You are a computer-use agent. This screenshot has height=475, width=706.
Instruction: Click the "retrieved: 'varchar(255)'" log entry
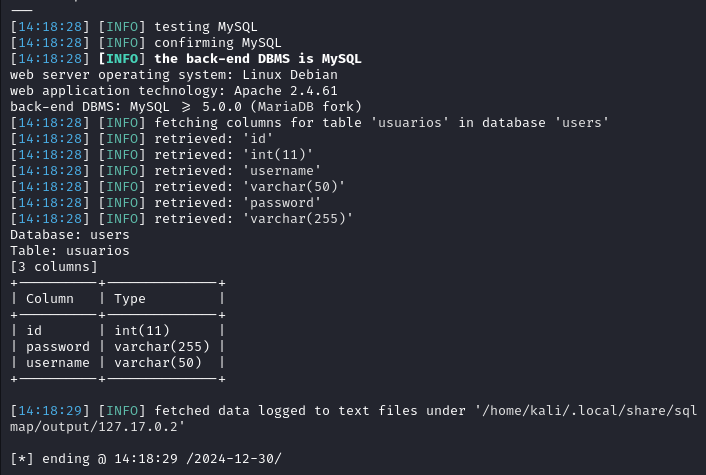tap(181, 219)
